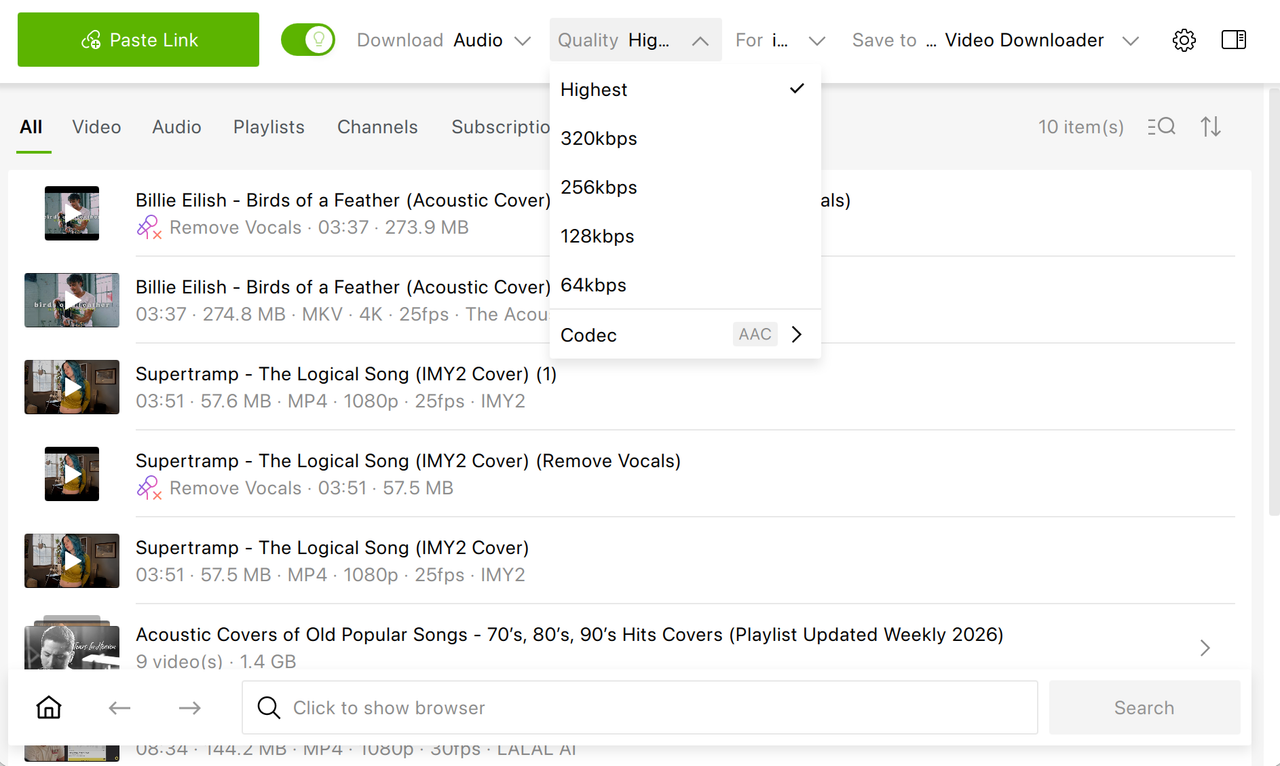
Task: Toggle the smart mode lightbulb switch
Action: [307, 40]
